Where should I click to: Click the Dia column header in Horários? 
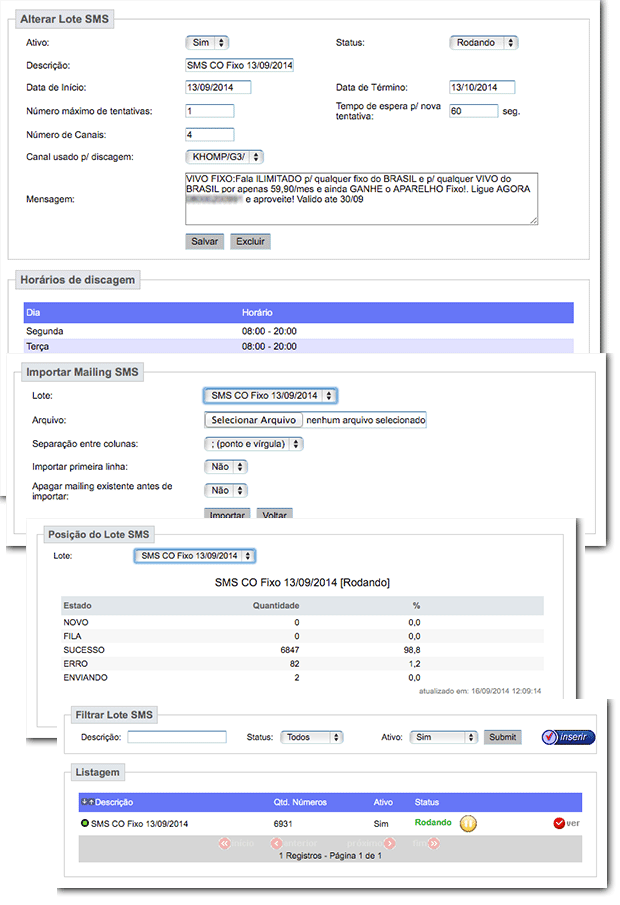pyautogui.click(x=33, y=312)
